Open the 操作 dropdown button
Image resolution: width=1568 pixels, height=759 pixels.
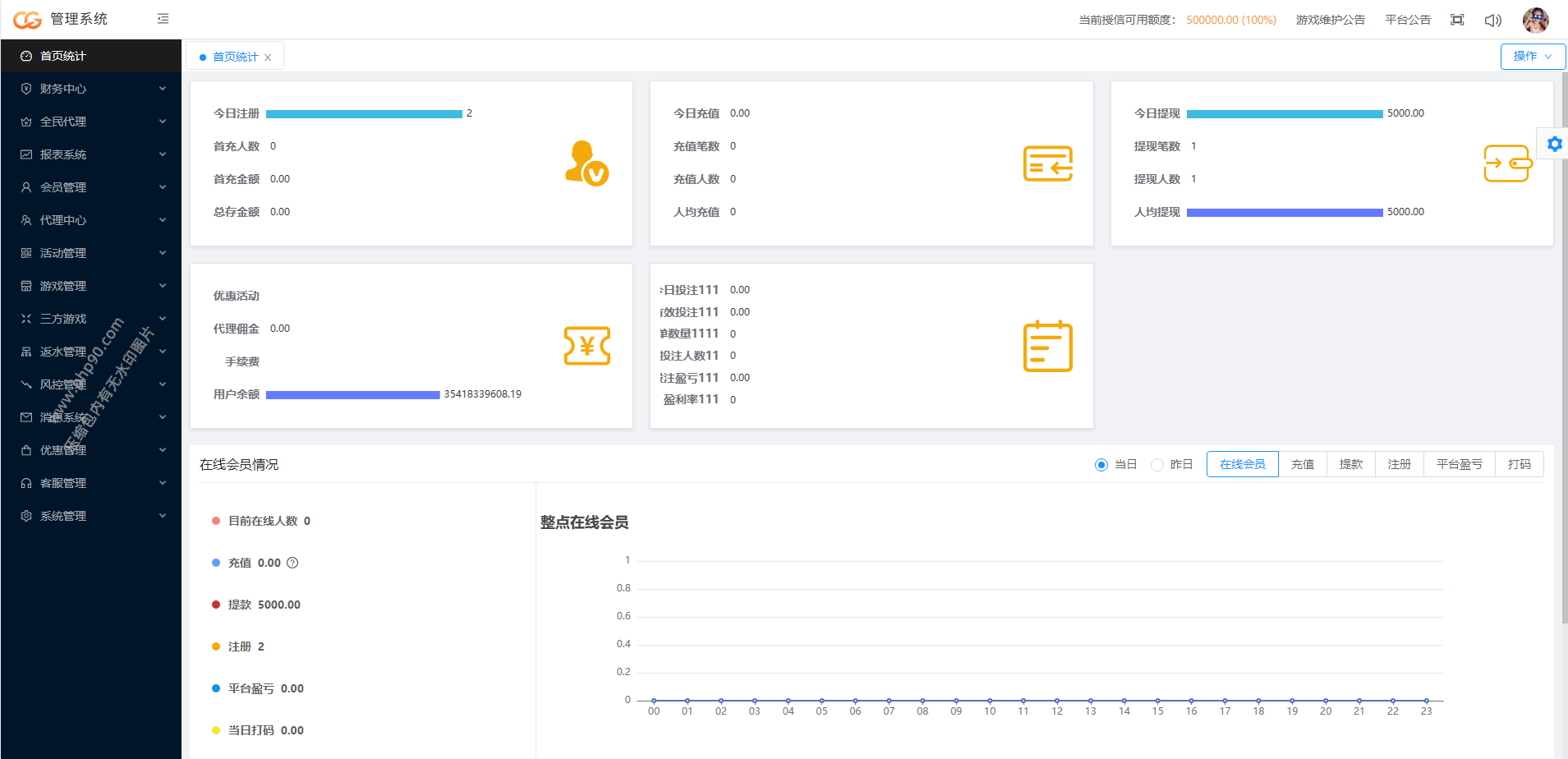point(1533,56)
